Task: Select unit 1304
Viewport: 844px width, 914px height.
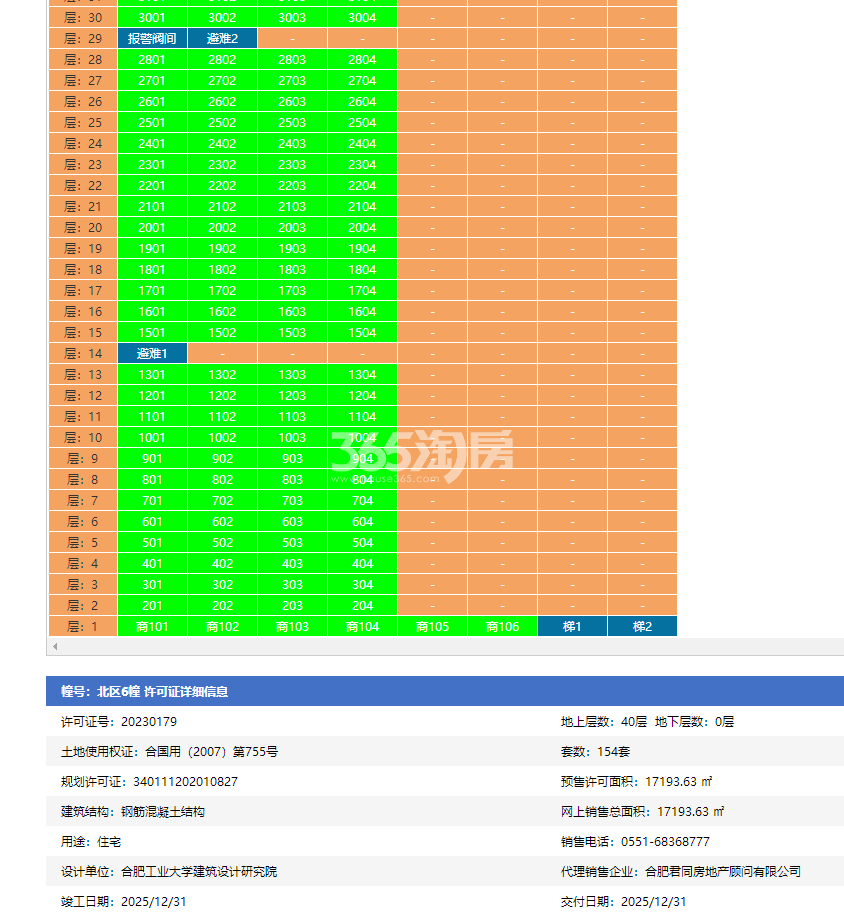Action: click(363, 374)
